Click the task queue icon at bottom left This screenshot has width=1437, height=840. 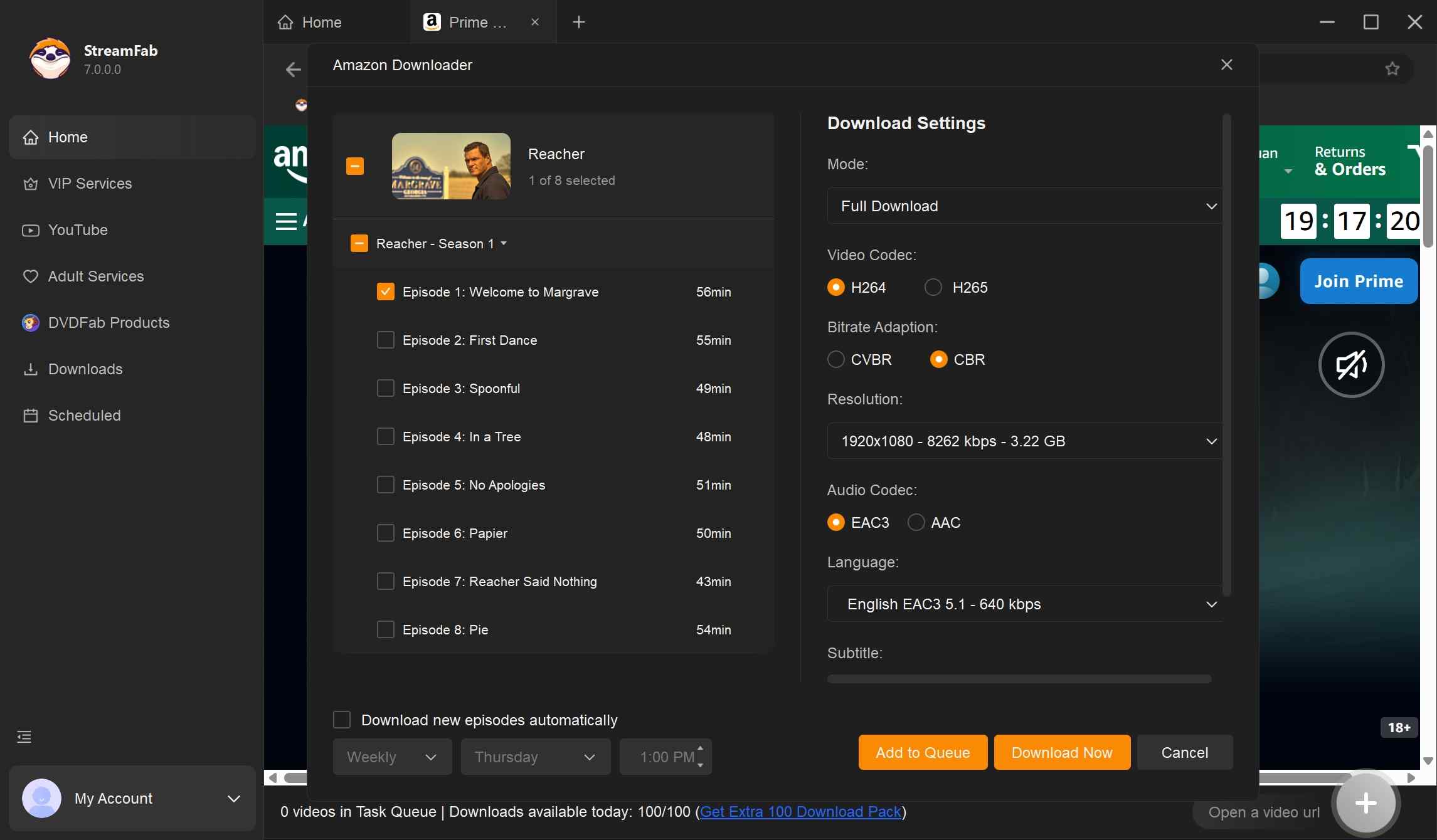pyautogui.click(x=23, y=737)
